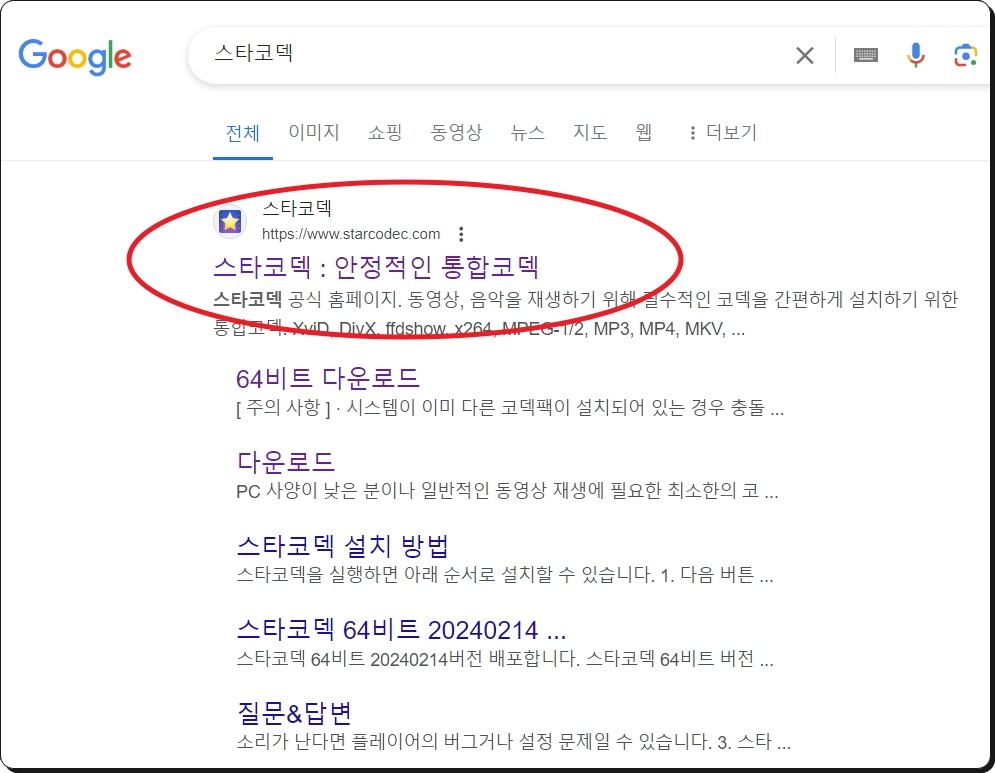Click snippet starting 소리가 난다면 플레이어의
The width and height of the screenshot is (995, 773).
click(513, 741)
